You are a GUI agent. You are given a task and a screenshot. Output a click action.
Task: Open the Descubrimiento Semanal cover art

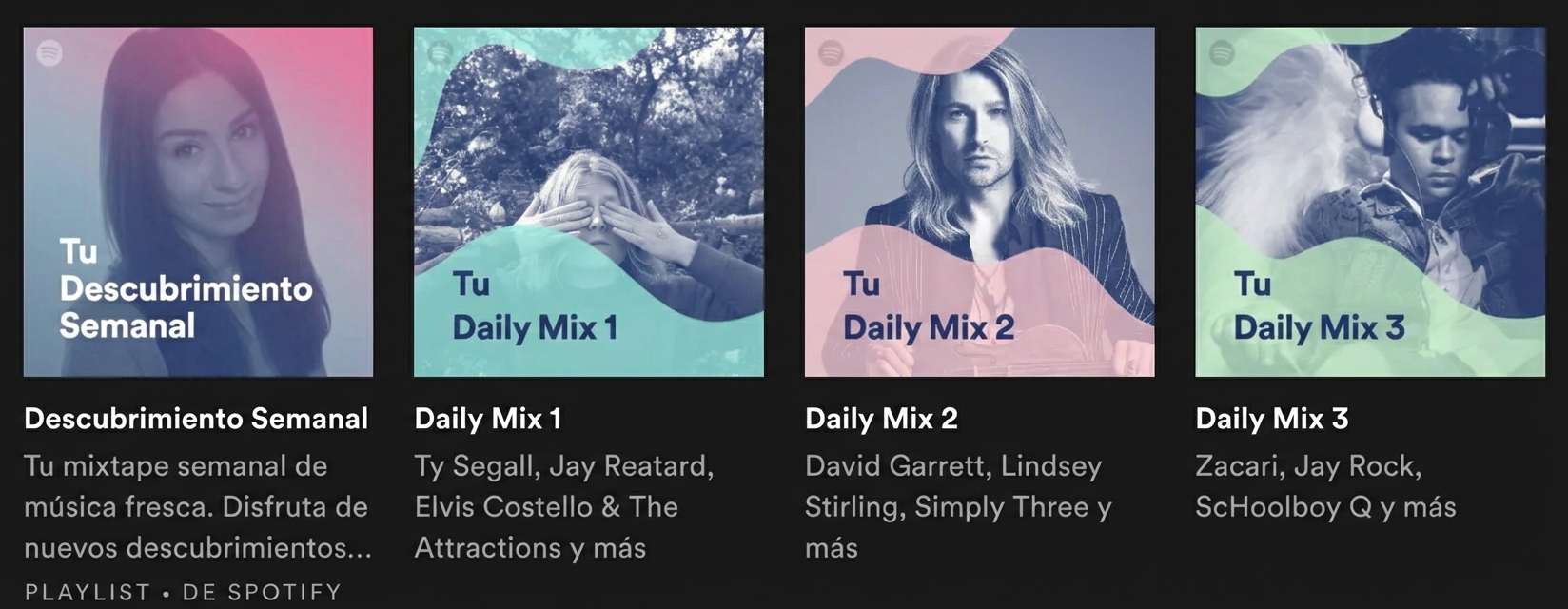click(x=198, y=202)
